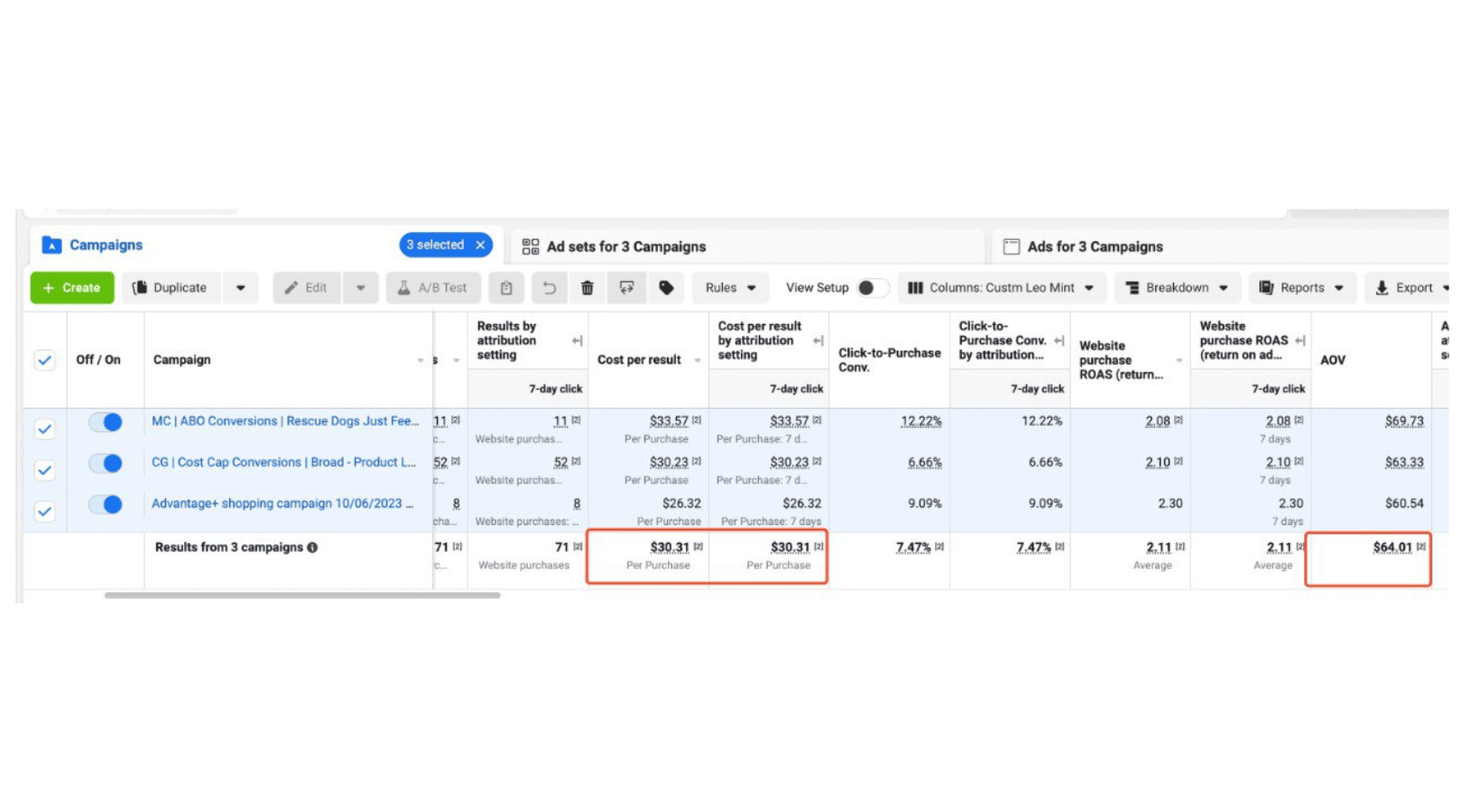Image resolution: width=1462 pixels, height=812 pixels.
Task: Click the clipboard paste icon
Action: coord(506,288)
